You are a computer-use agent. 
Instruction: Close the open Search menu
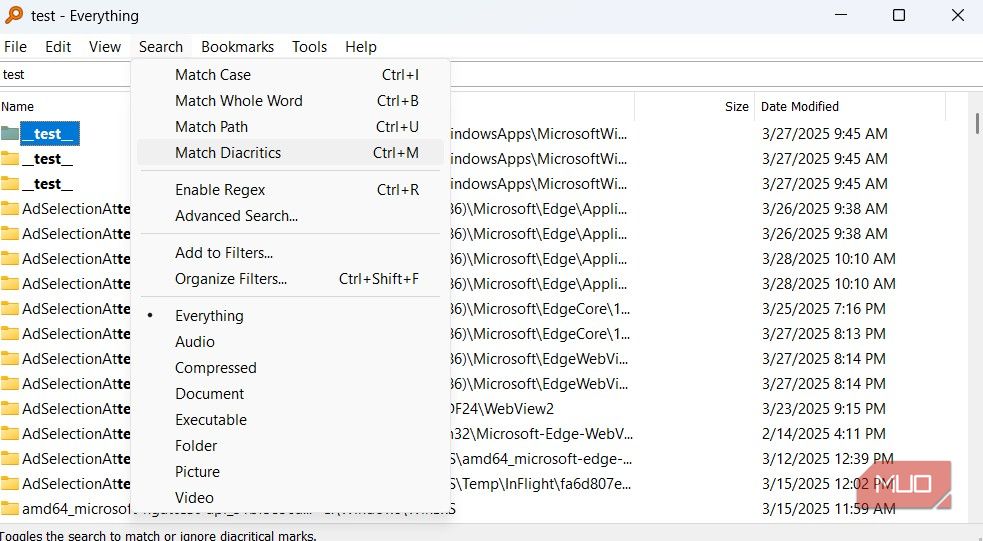[x=160, y=47]
